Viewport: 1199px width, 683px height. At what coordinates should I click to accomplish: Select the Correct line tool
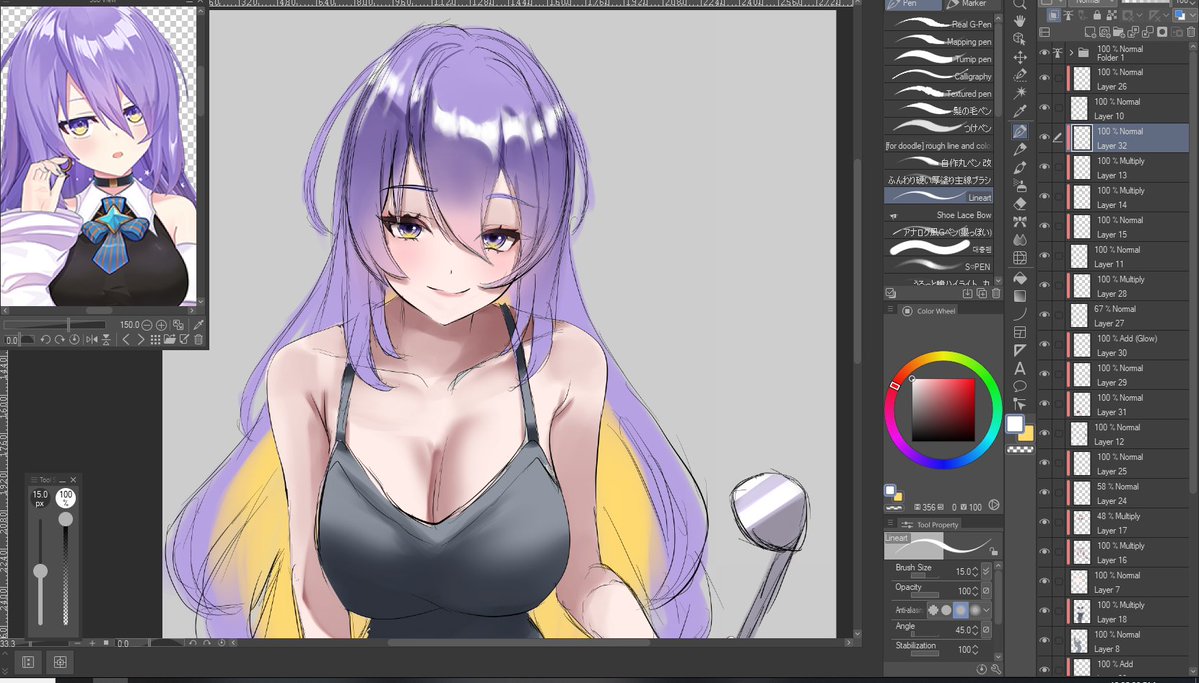(x=1019, y=404)
